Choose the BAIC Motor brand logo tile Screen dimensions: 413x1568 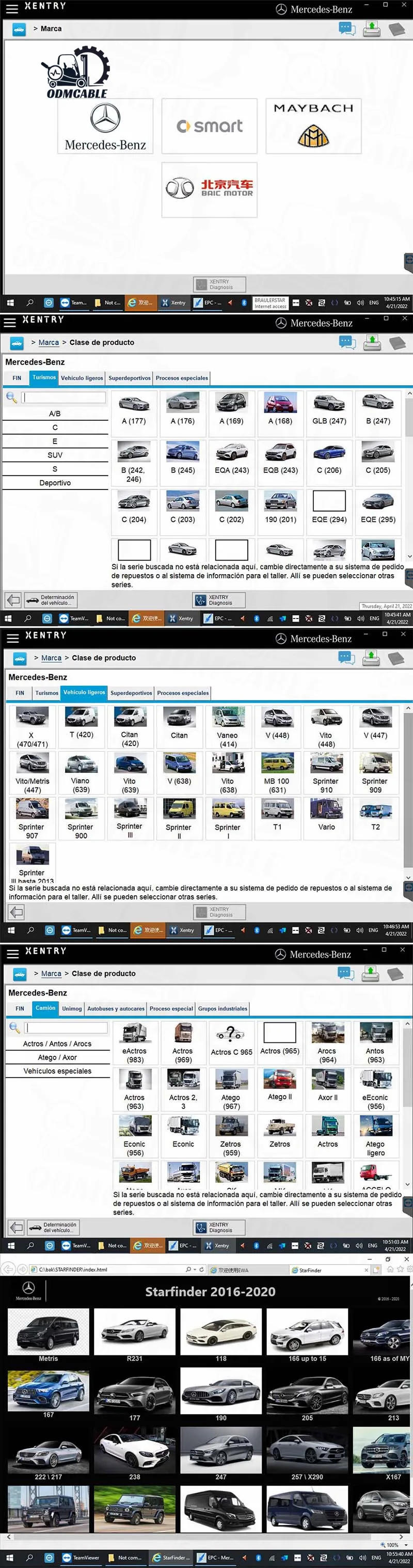click(209, 189)
